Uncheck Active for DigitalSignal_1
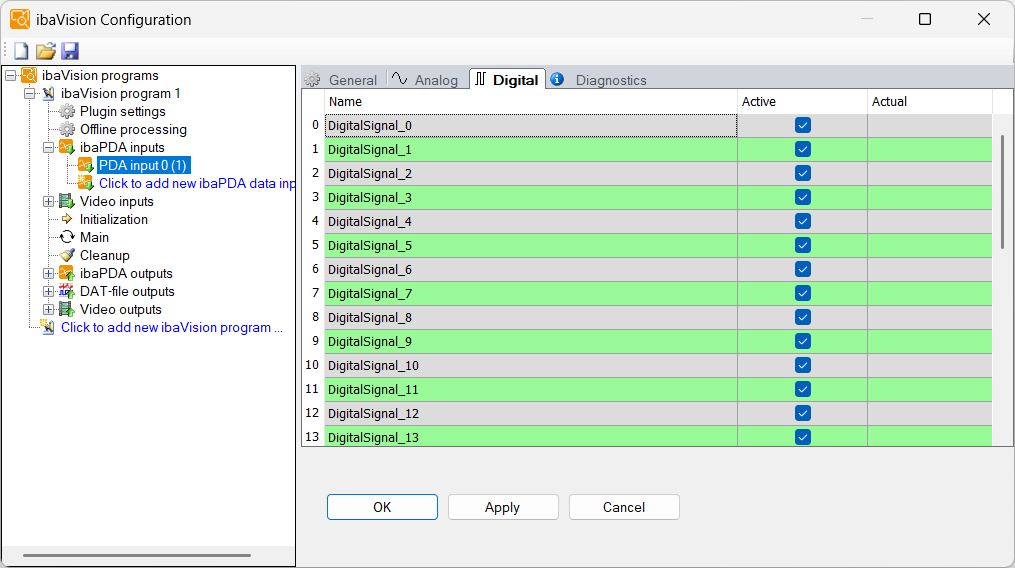This screenshot has height=568, width=1015. (803, 149)
